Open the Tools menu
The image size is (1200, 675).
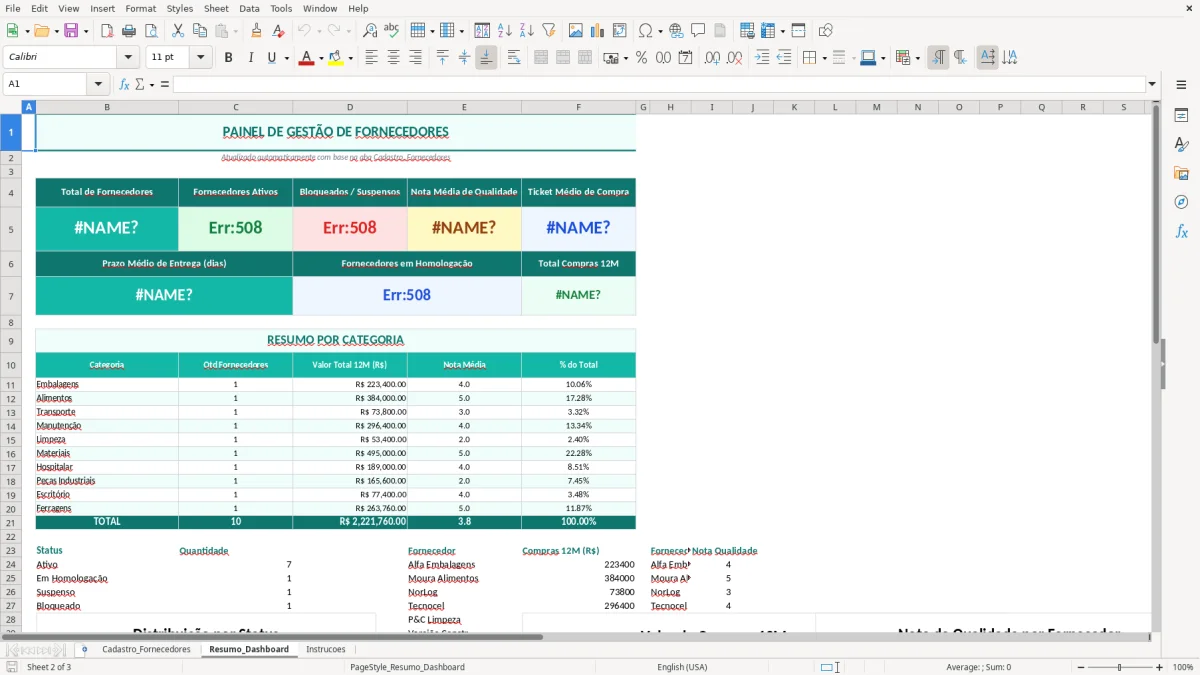pyautogui.click(x=281, y=8)
